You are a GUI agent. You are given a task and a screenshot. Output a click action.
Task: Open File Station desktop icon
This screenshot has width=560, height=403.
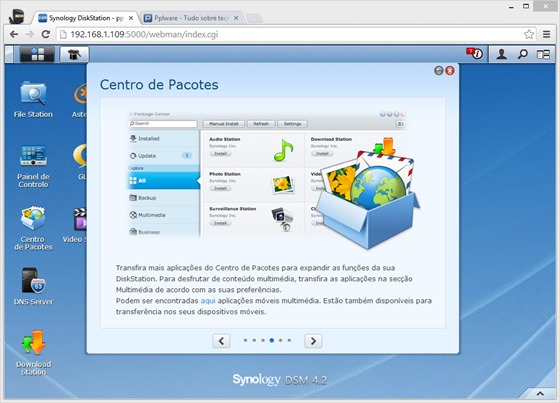point(33,100)
